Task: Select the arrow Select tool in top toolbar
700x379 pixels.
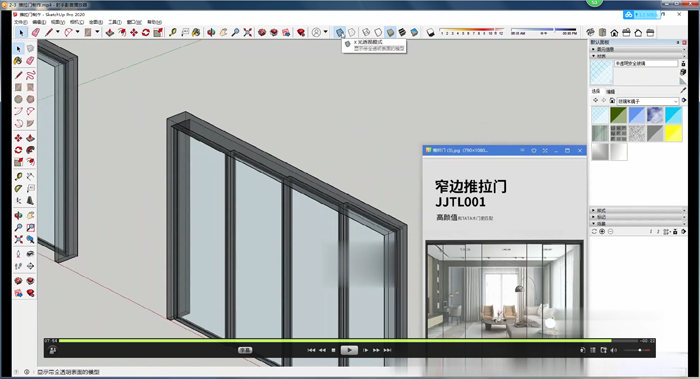Action: (x=21, y=33)
